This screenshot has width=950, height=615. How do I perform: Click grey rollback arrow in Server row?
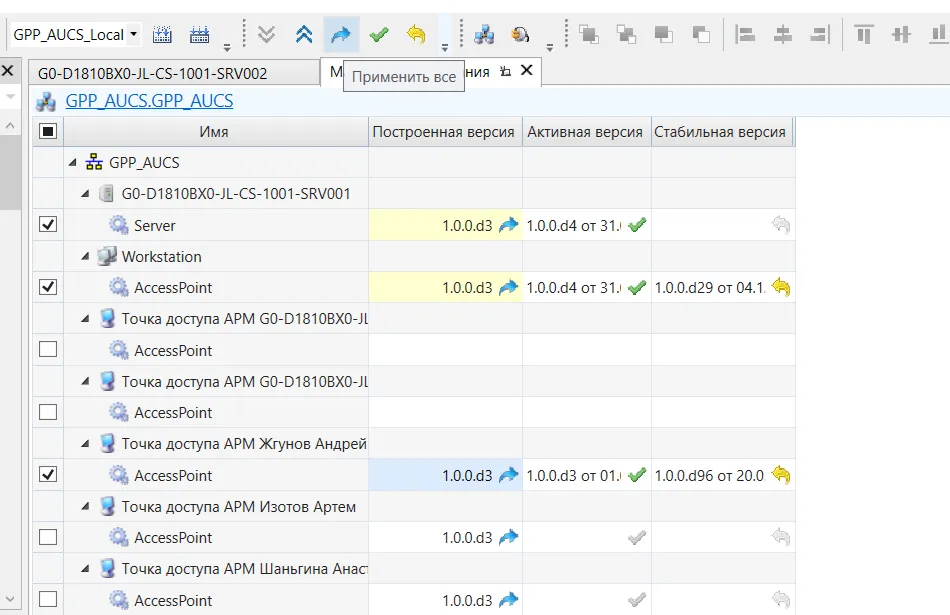781,225
